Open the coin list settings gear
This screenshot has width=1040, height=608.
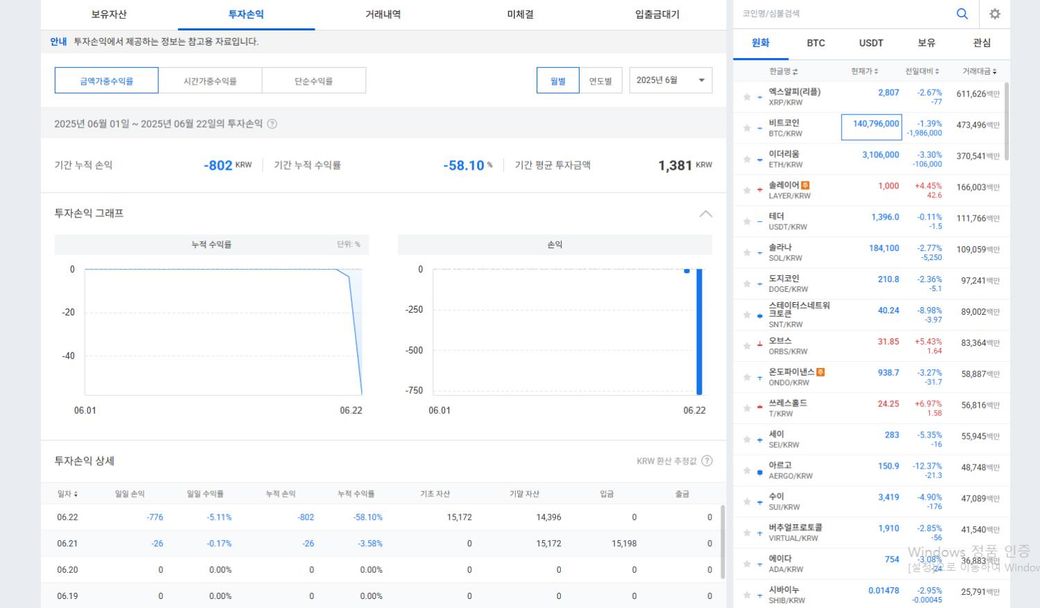(994, 14)
